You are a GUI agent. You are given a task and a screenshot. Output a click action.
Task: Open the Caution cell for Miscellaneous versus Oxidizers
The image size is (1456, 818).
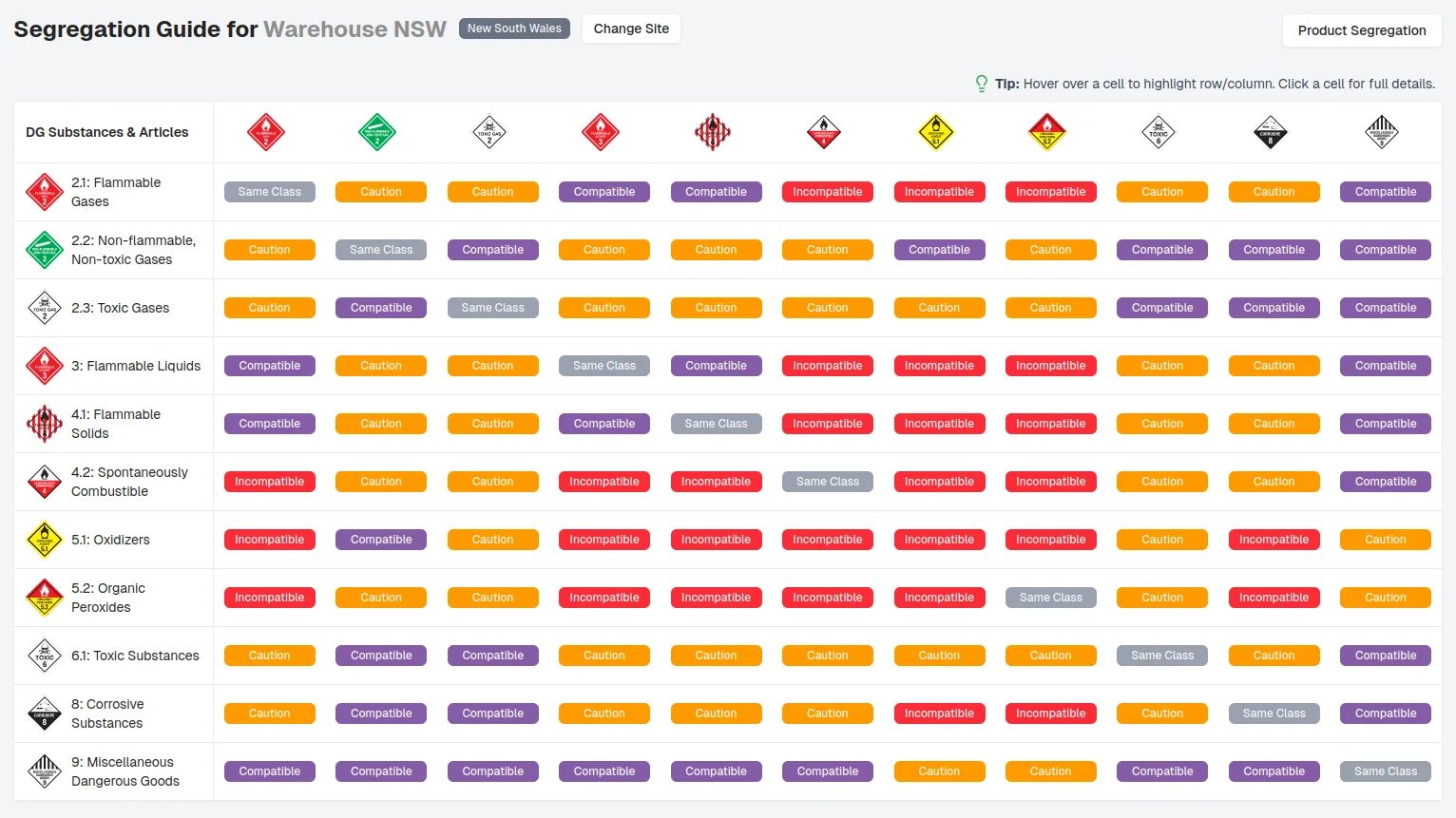[x=939, y=771]
